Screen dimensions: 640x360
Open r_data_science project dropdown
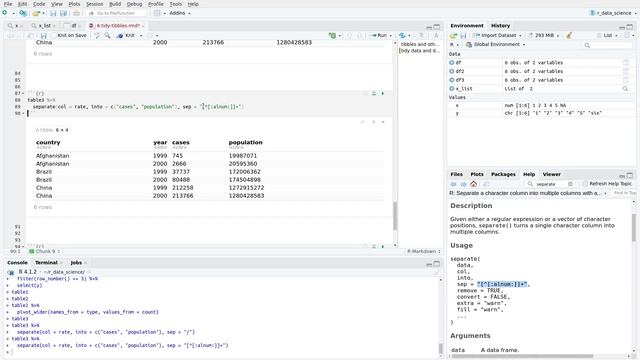[613, 13]
